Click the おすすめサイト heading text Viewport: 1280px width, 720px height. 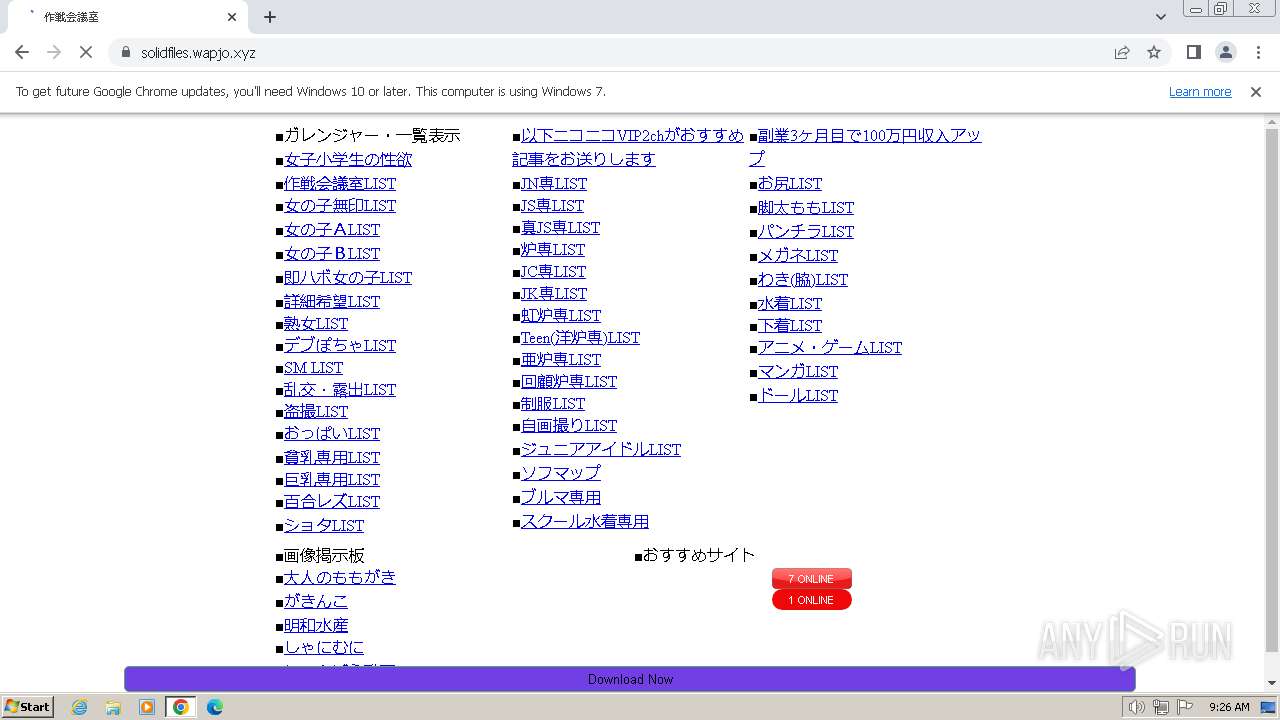tap(699, 555)
